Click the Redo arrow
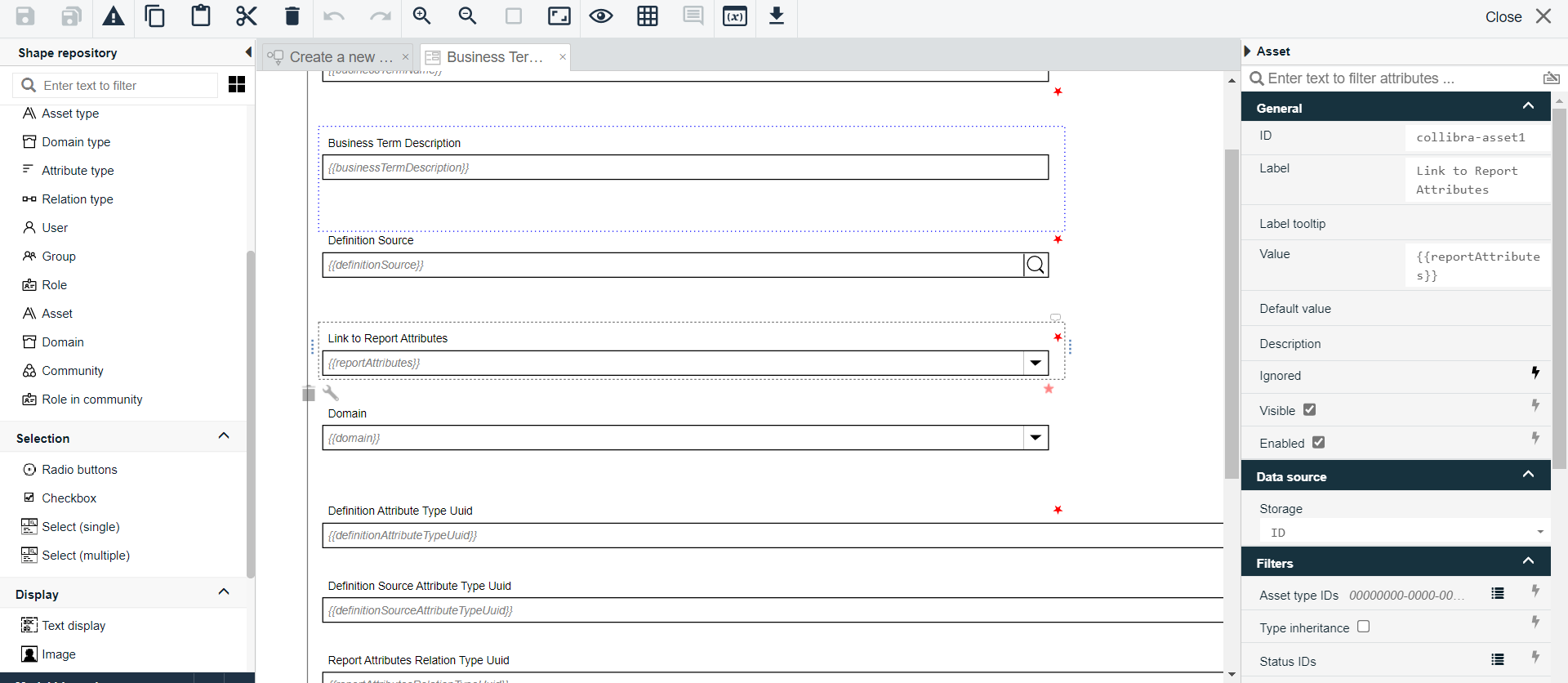Screen dimensions: 1568x683 point(381,16)
